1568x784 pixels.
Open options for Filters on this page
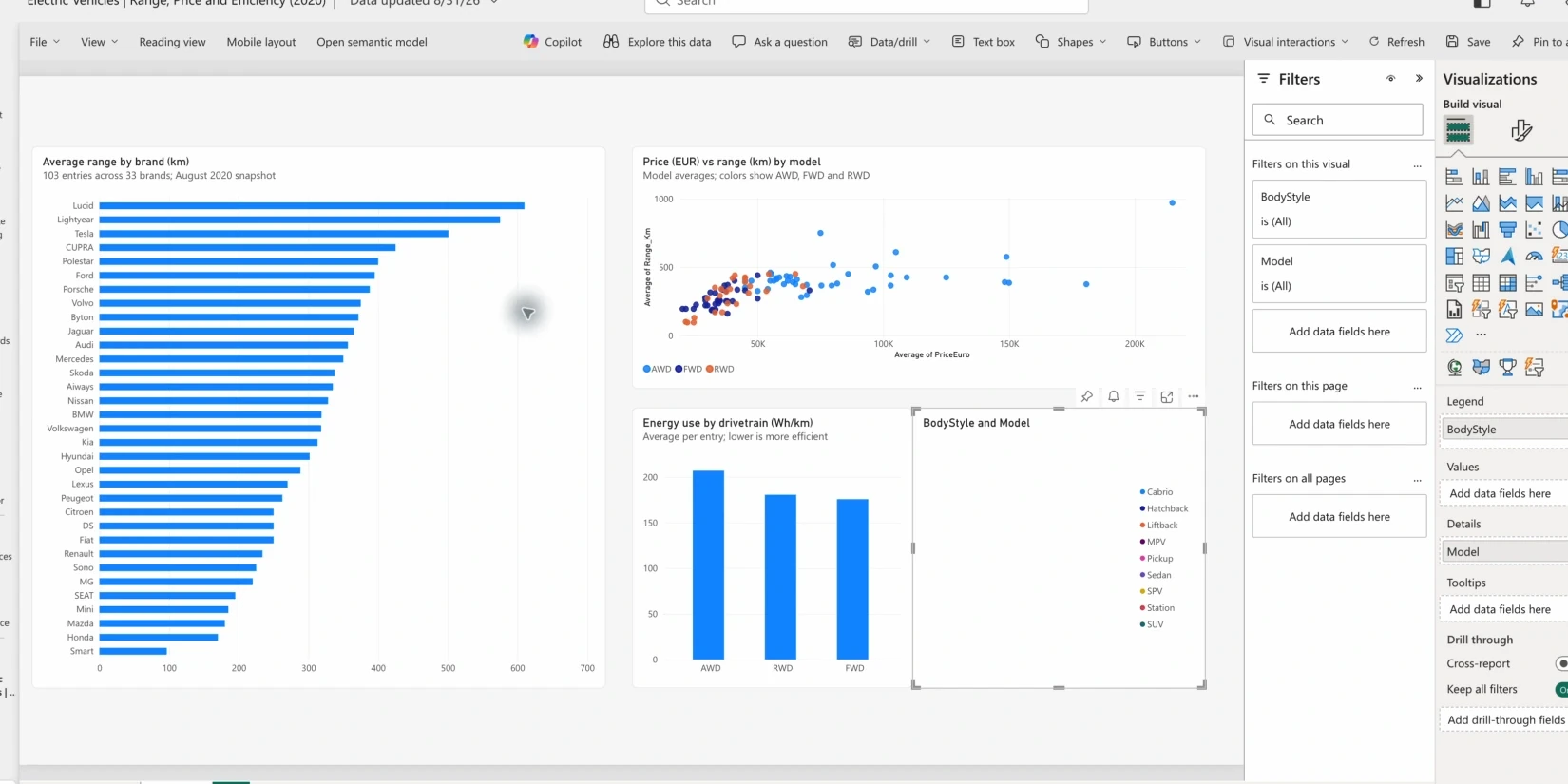point(1417,387)
